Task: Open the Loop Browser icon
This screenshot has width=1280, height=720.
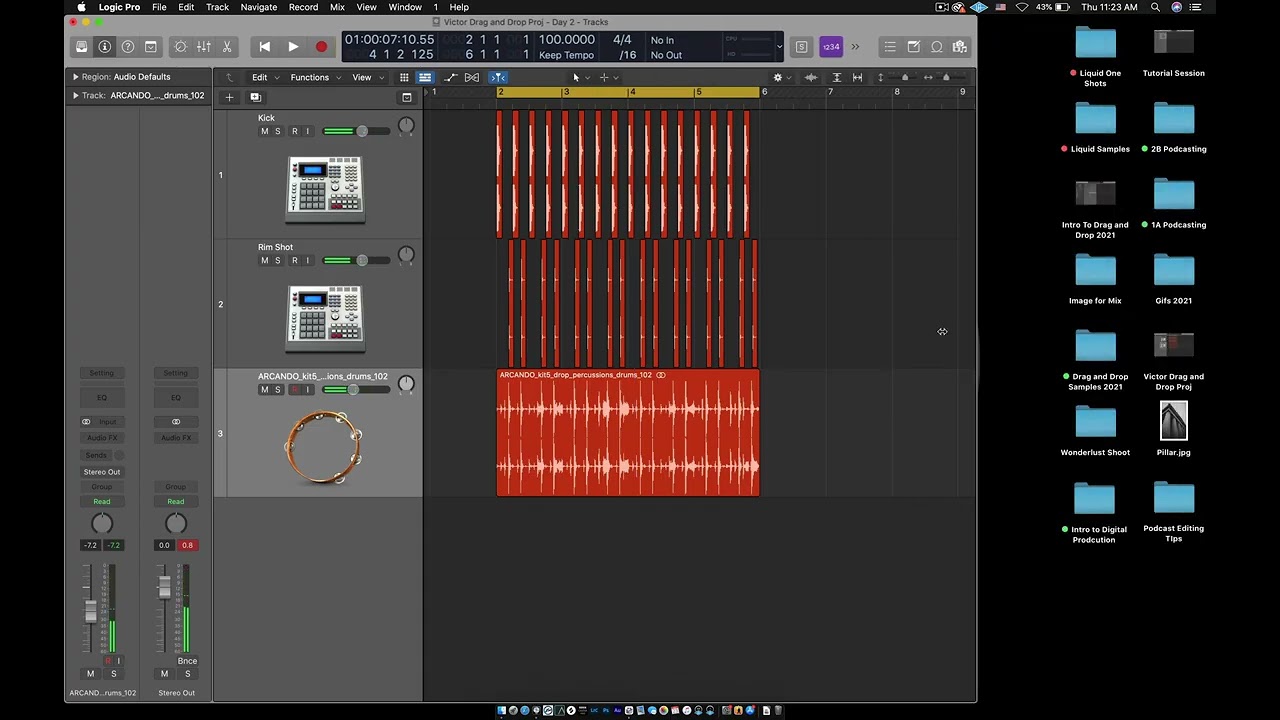Action: 937,47
